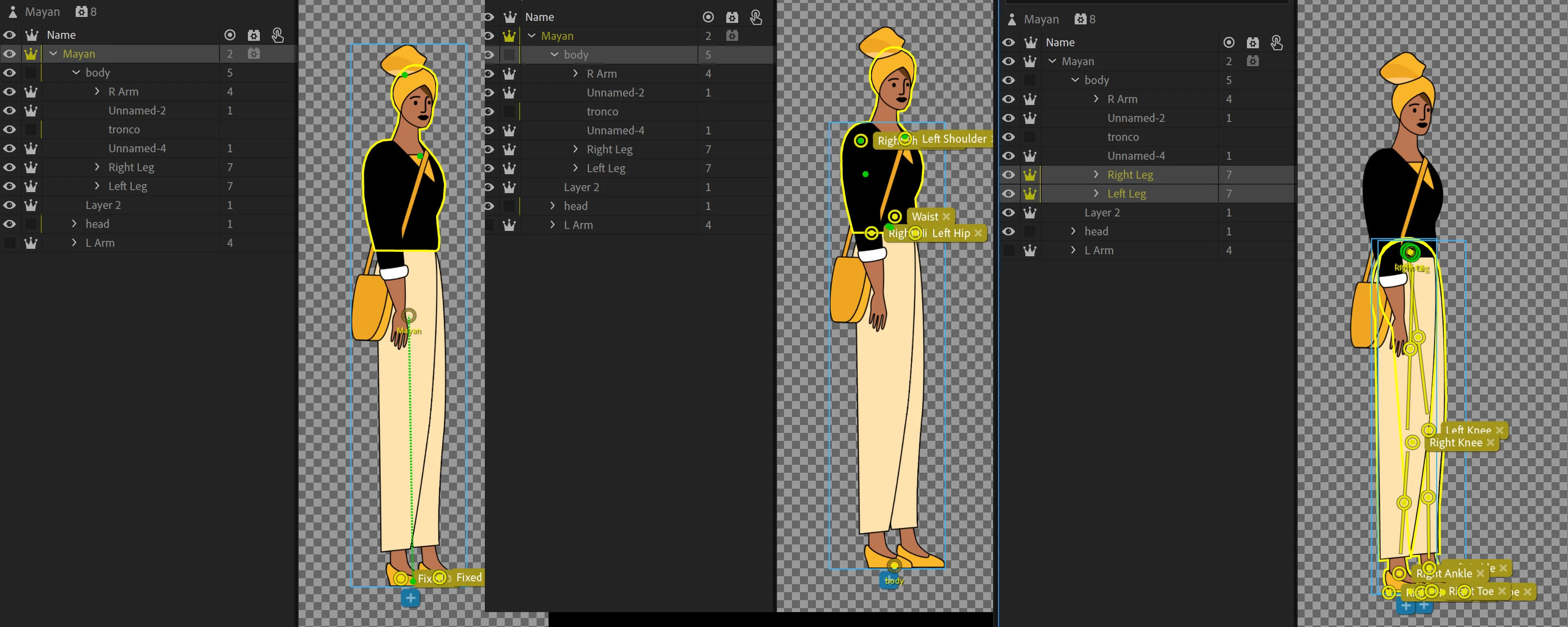Click the X on the Right Toe tag

tap(1502, 591)
